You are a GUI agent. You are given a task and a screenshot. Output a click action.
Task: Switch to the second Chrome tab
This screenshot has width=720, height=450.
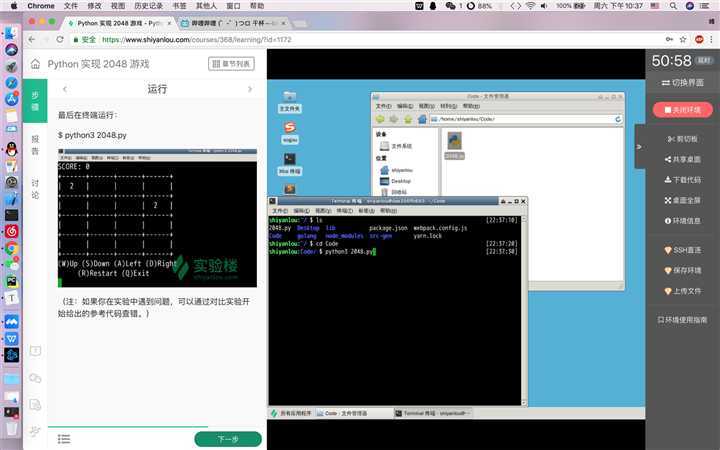pyautogui.click(x=232, y=23)
